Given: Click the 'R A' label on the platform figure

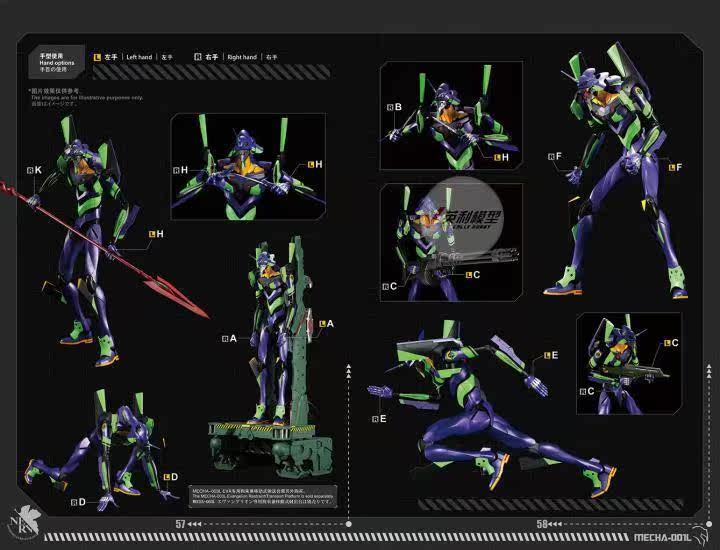Looking at the screenshot, I should click(229, 339).
